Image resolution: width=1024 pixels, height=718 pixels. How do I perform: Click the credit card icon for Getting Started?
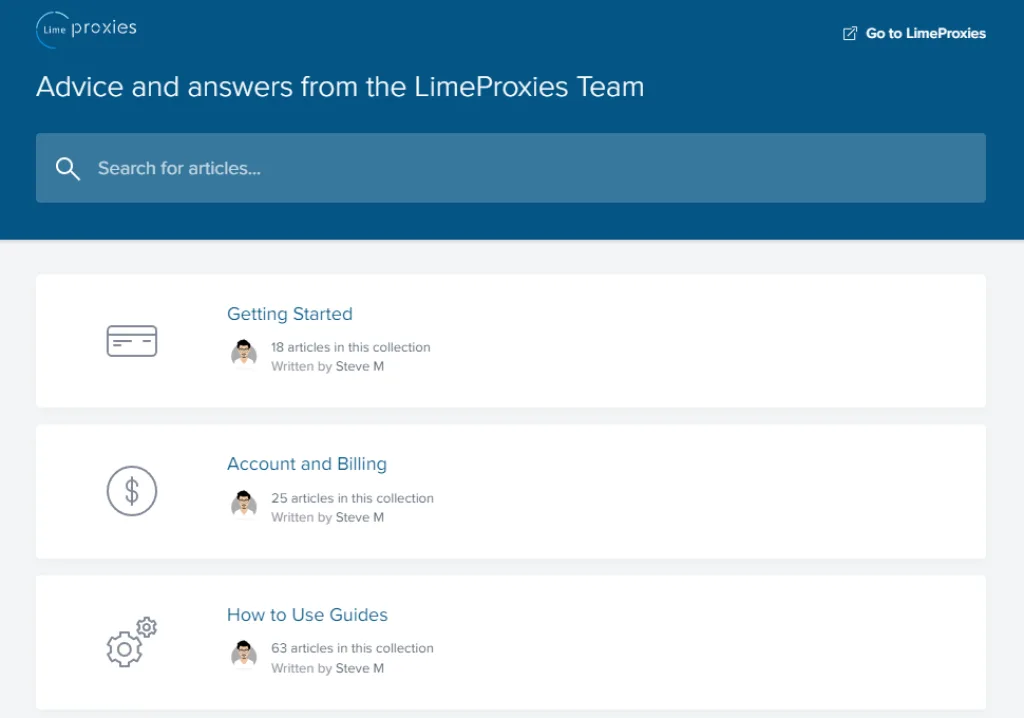(132, 341)
